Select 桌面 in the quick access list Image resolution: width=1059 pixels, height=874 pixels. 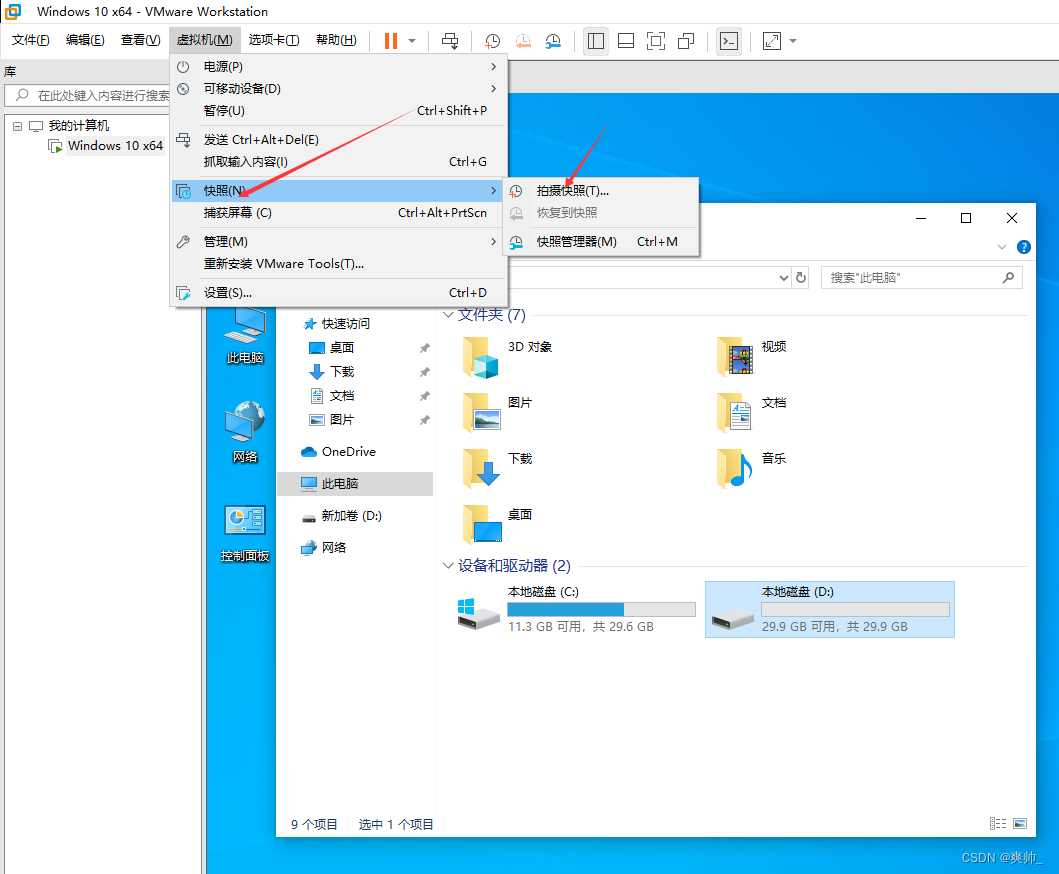coord(341,348)
